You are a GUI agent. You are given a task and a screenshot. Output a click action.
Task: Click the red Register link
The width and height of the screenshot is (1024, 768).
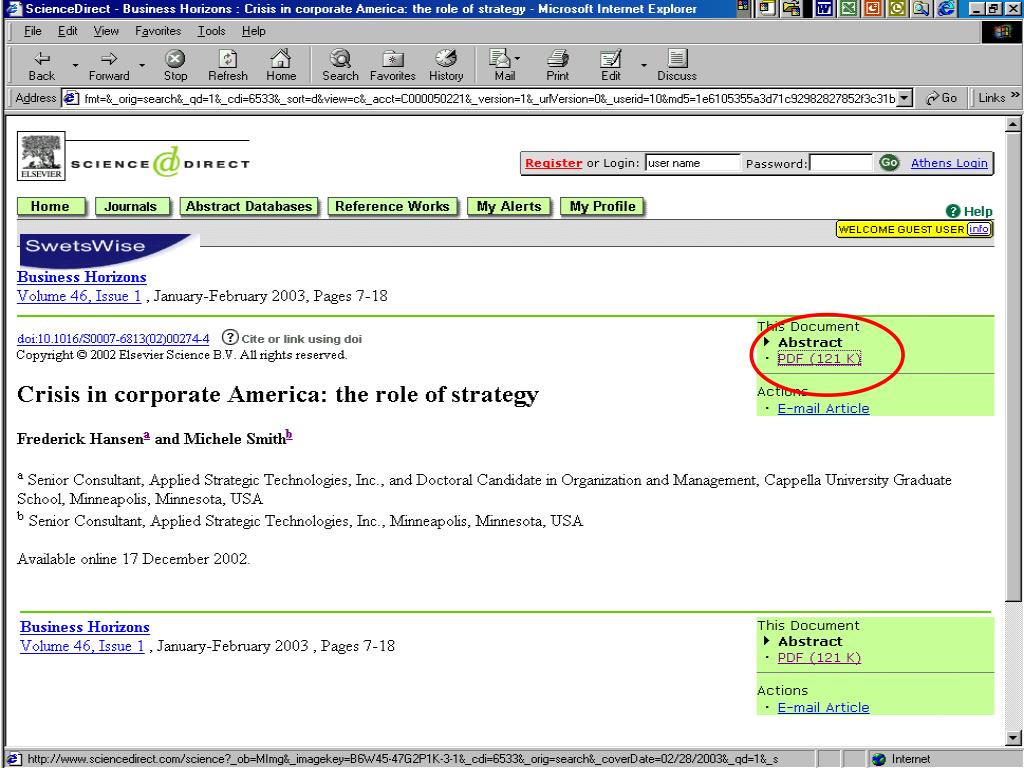[553, 163]
